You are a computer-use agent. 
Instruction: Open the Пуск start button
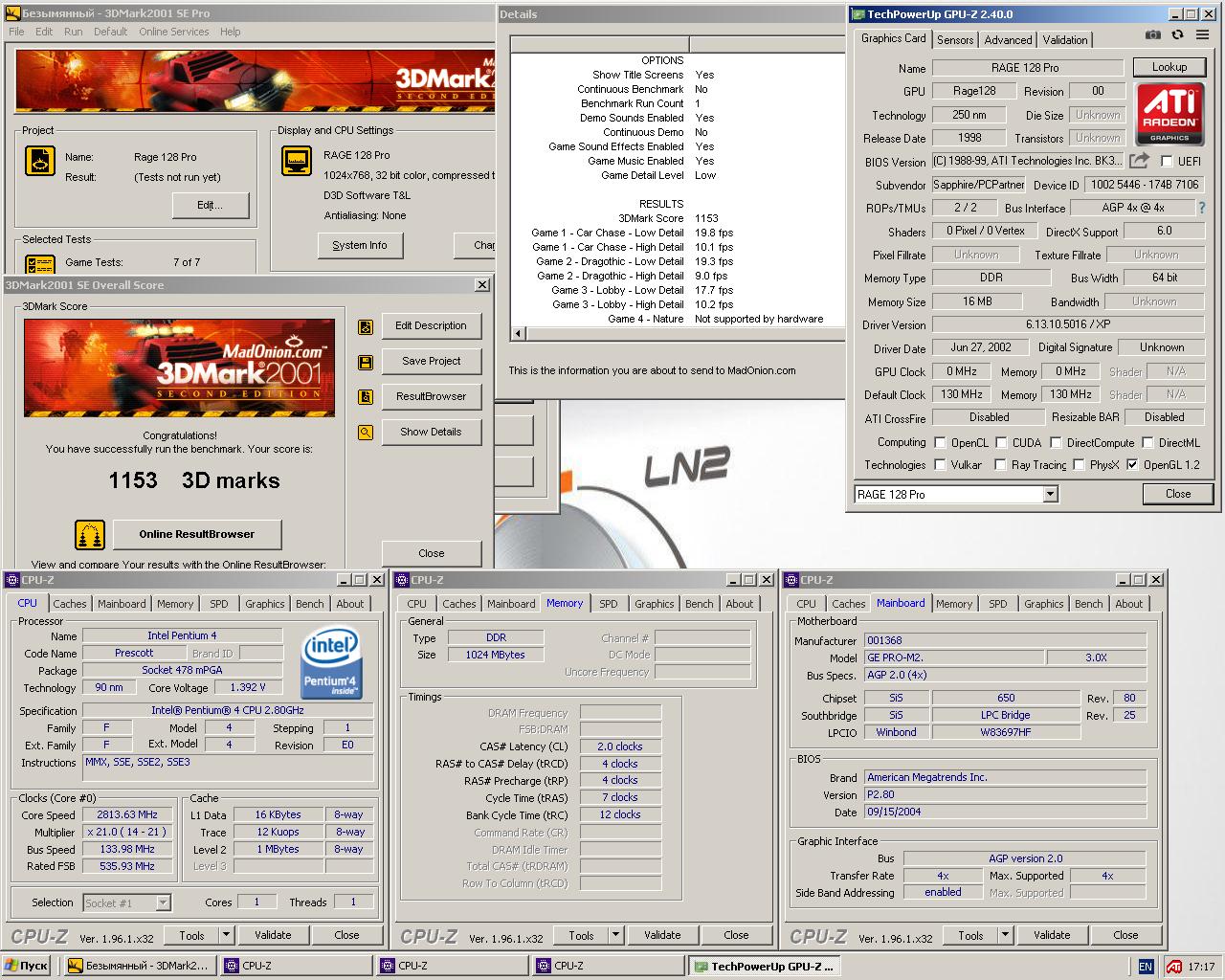coord(26,966)
